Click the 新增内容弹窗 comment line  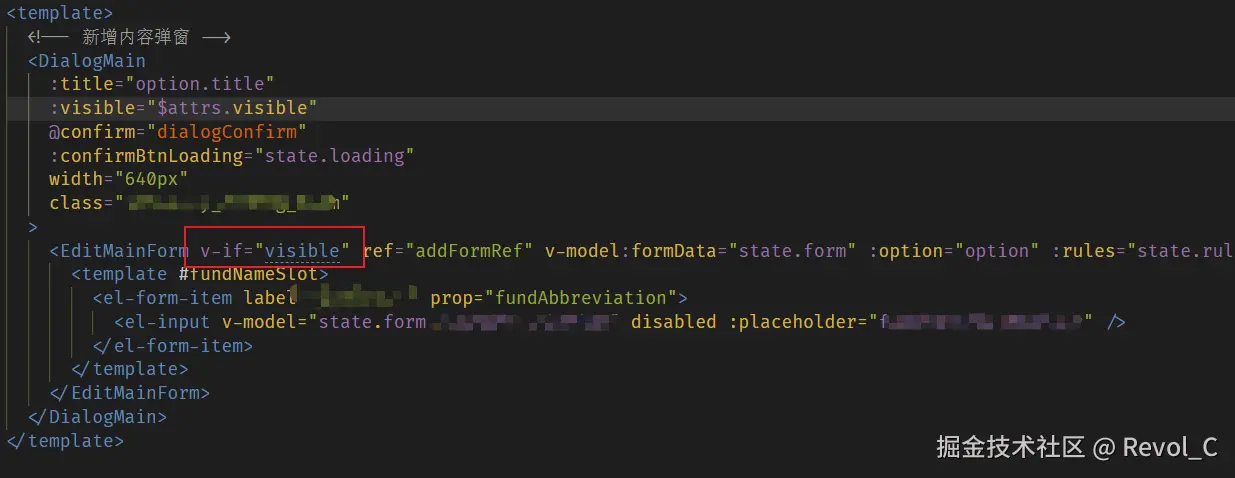tap(130, 37)
